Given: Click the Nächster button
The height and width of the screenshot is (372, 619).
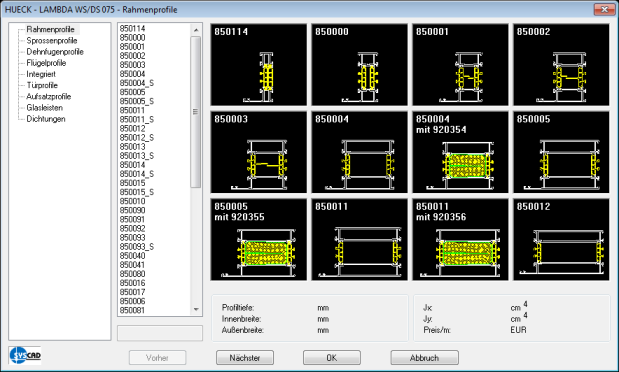Looking at the screenshot, I should coord(245,358).
